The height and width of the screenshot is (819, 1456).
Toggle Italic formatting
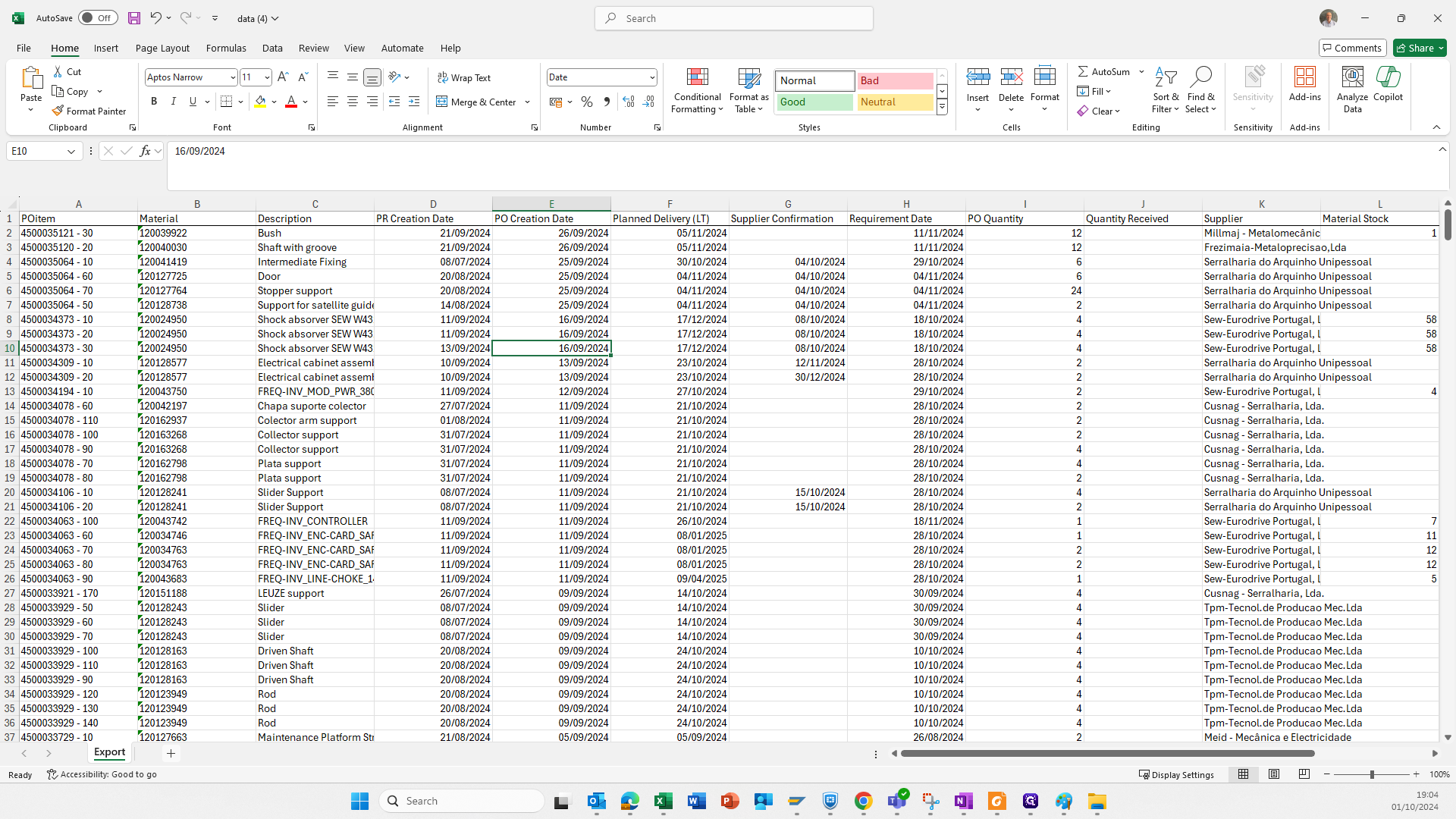pos(174,102)
